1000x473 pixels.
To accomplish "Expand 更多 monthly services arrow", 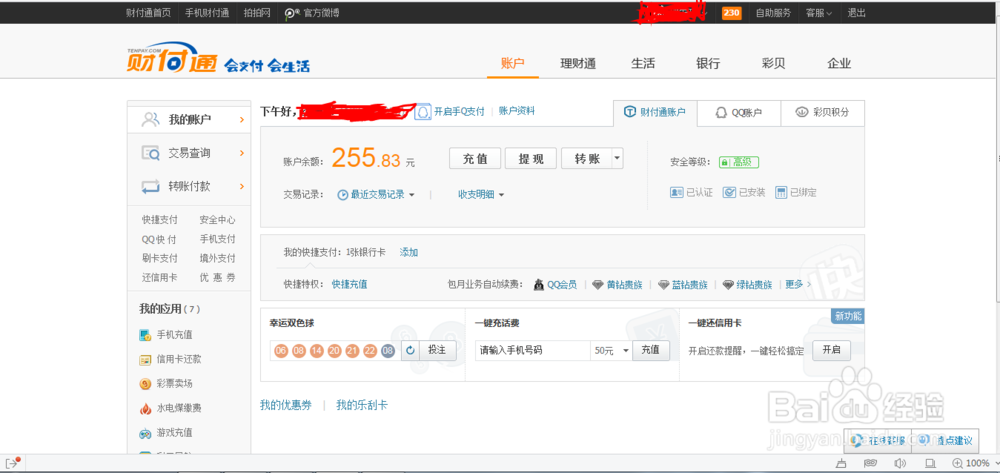I will point(809,285).
